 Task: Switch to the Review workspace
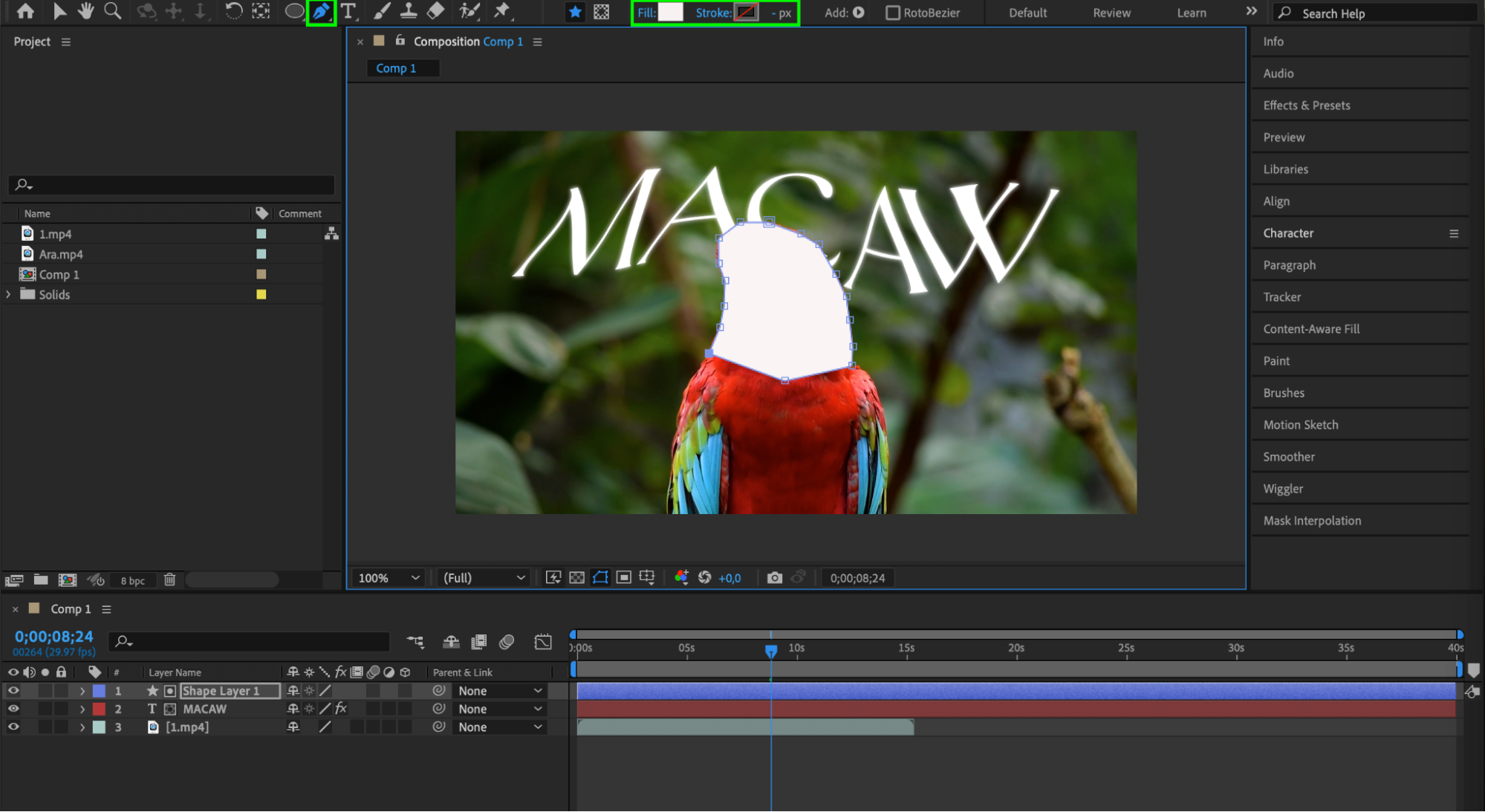[1111, 13]
